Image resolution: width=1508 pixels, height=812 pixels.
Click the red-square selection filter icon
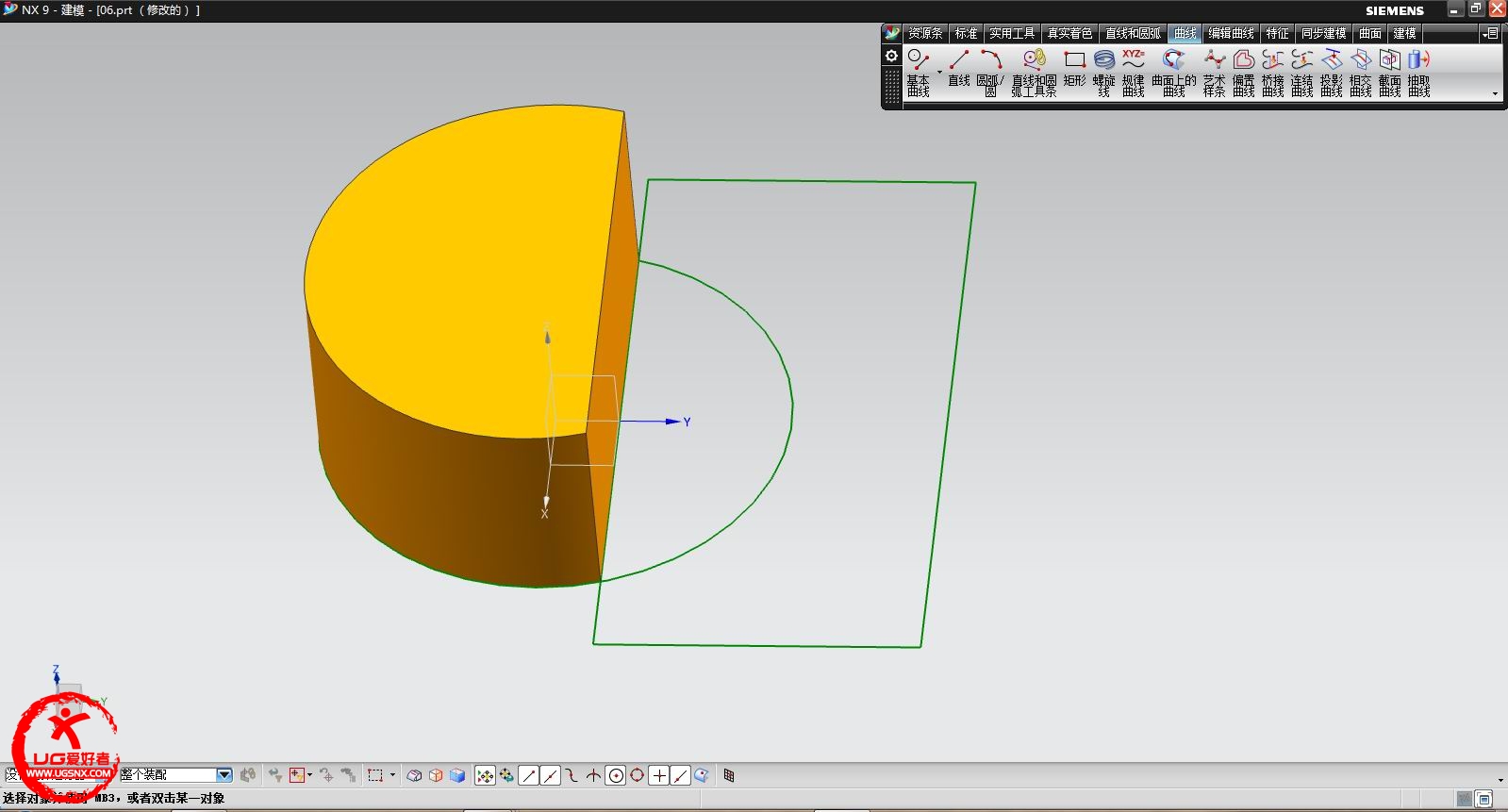click(297, 775)
